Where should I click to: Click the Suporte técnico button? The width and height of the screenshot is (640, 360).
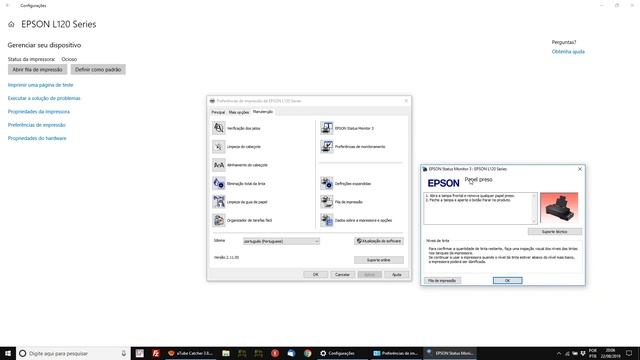pyautogui.click(x=555, y=231)
